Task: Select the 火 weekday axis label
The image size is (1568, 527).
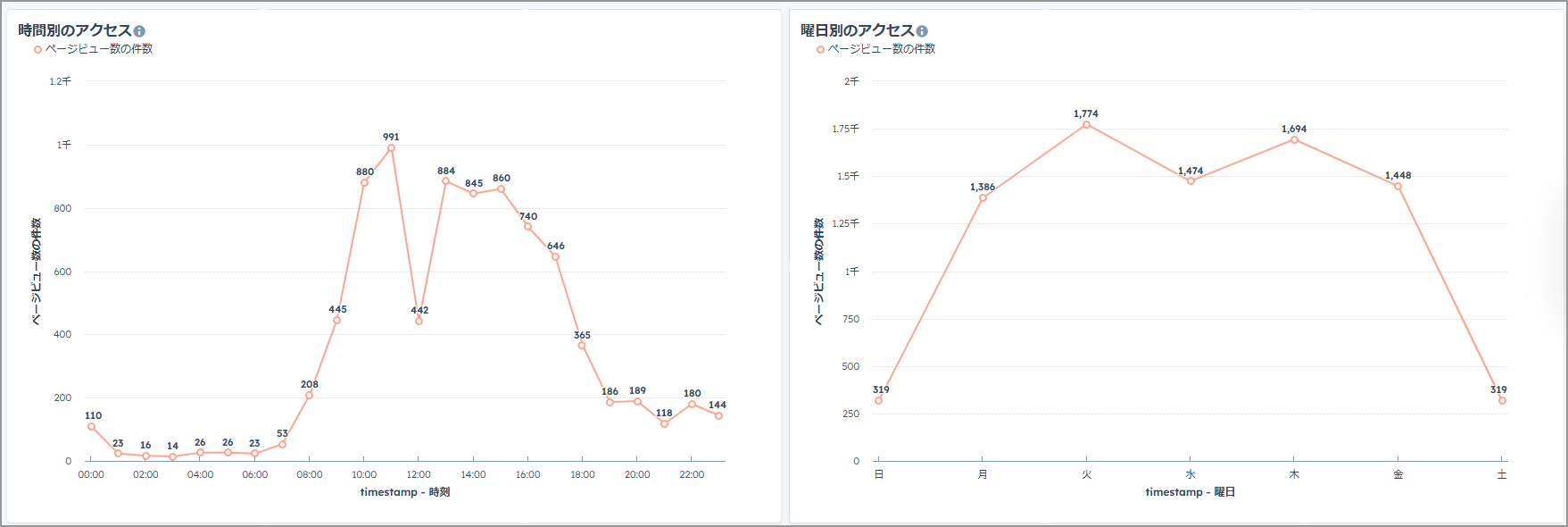Action: tap(1086, 474)
